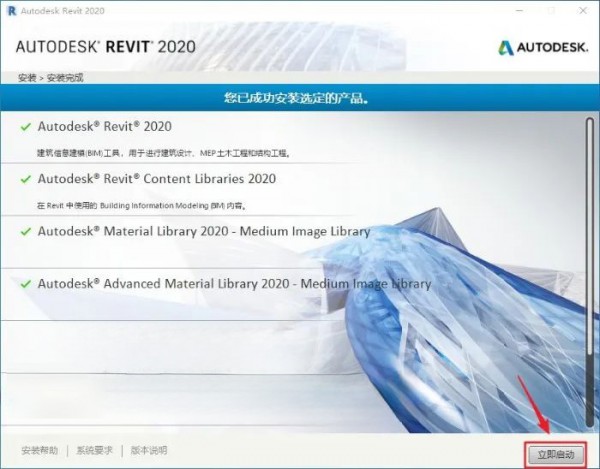
Task: Select Advanced Material Library 2020 entry
Action: (234, 284)
